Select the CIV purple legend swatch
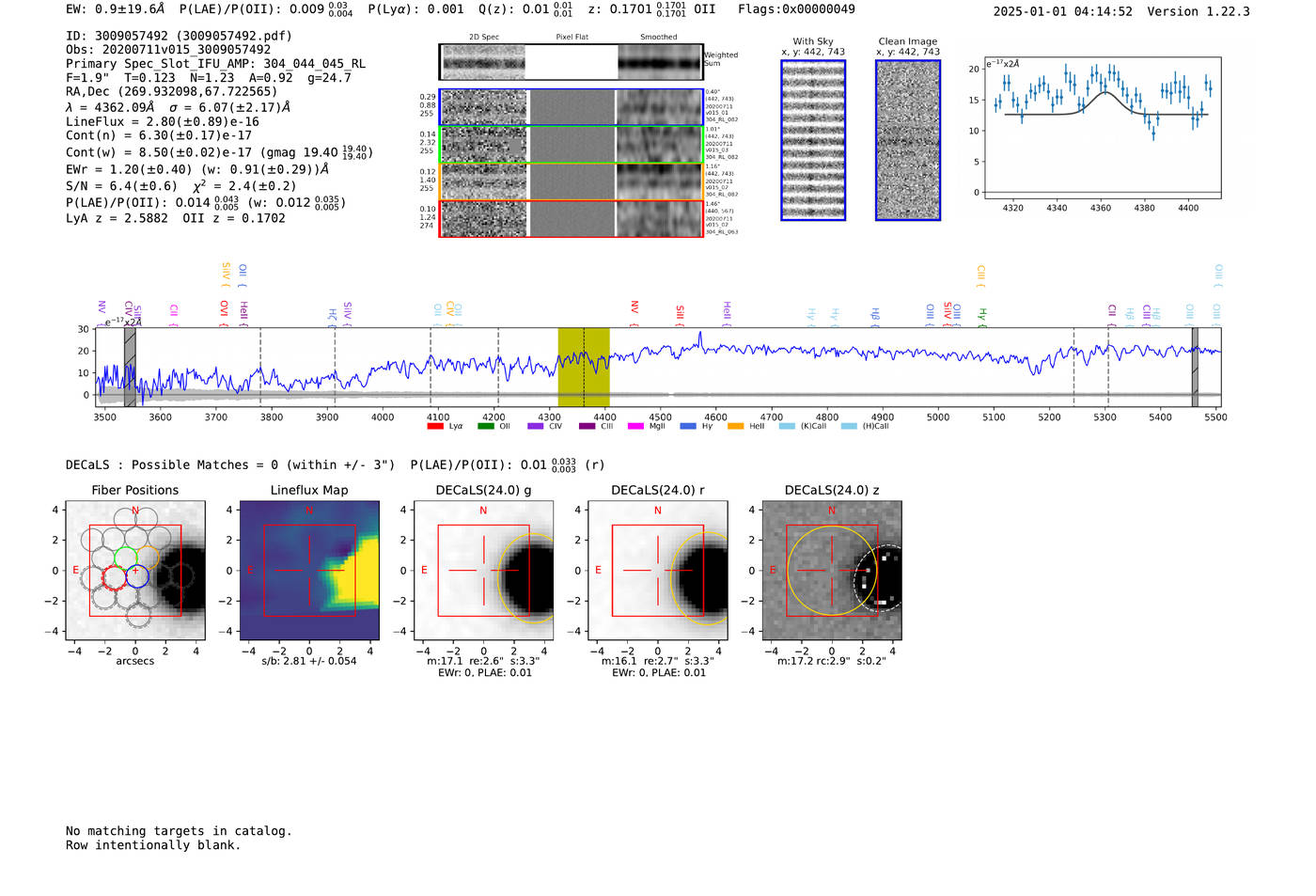 click(x=536, y=426)
